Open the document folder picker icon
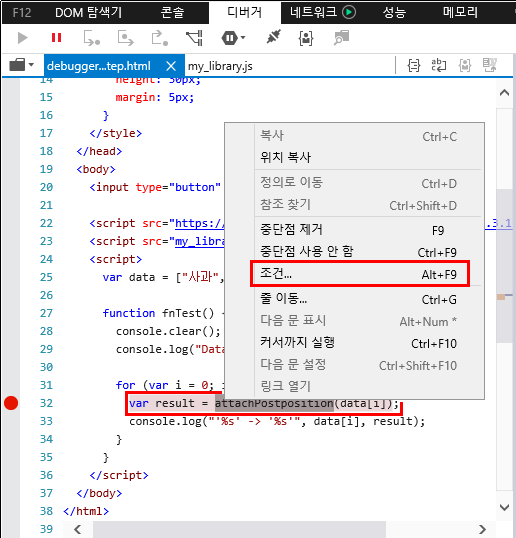The width and height of the screenshot is (516, 538). (17, 65)
